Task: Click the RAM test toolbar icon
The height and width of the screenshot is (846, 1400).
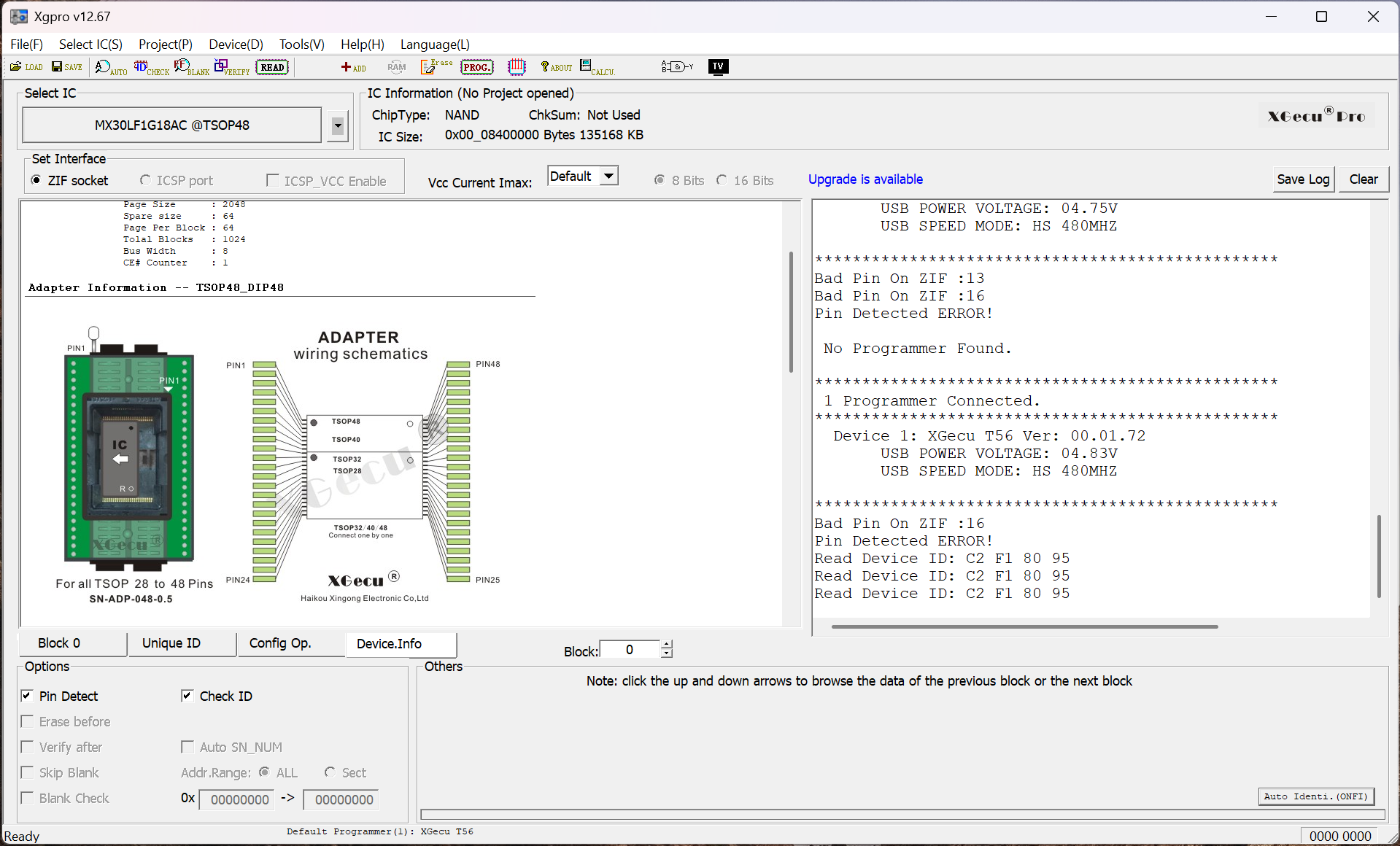Action: coord(396,67)
